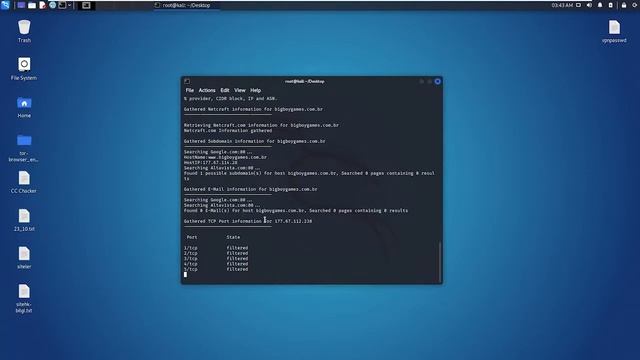The width and height of the screenshot is (640, 360).
Task: Open the text editor panel launcher
Action: [42, 5]
